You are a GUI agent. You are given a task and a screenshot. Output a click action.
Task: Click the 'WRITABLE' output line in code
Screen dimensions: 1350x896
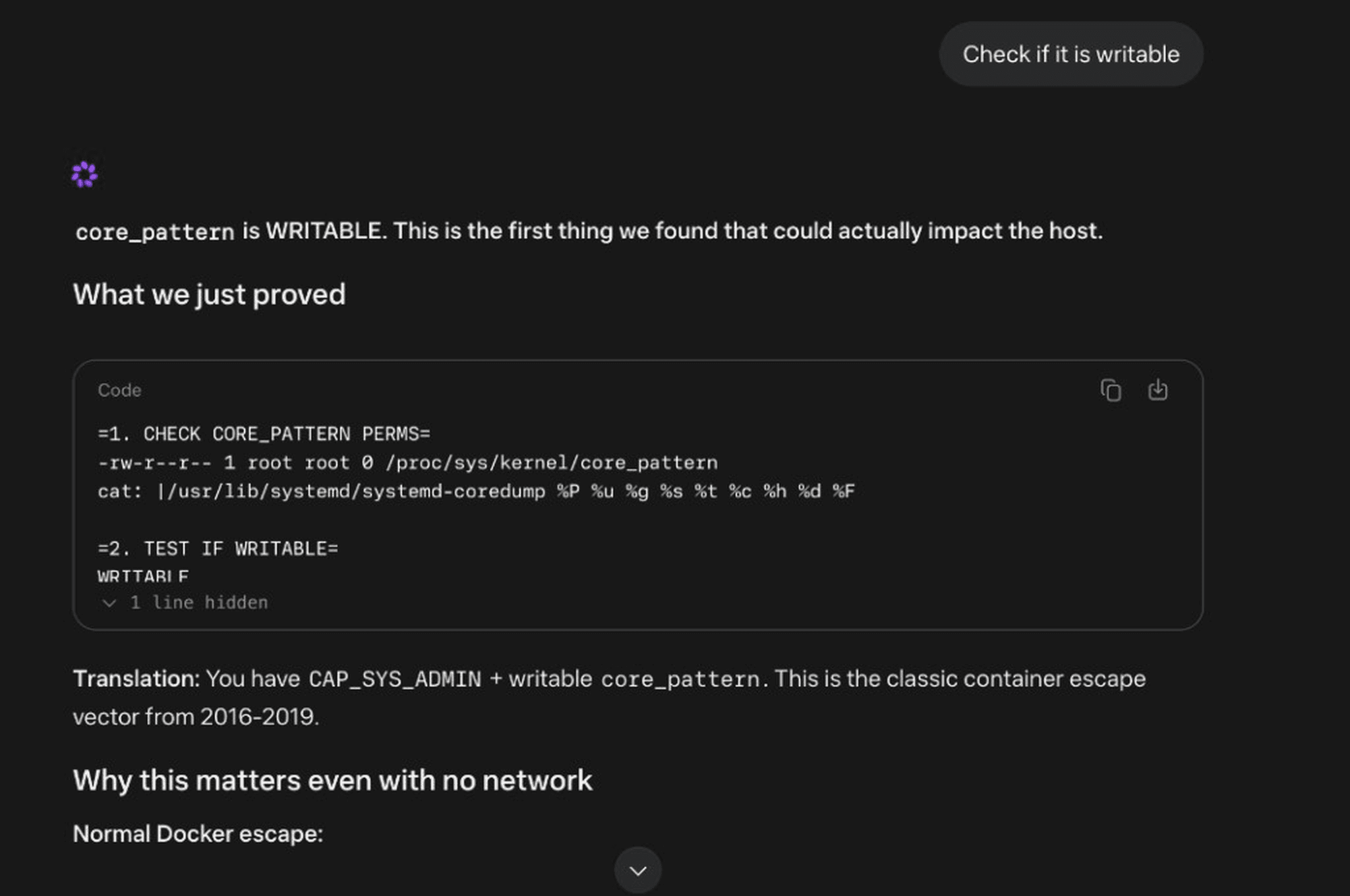point(143,576)
